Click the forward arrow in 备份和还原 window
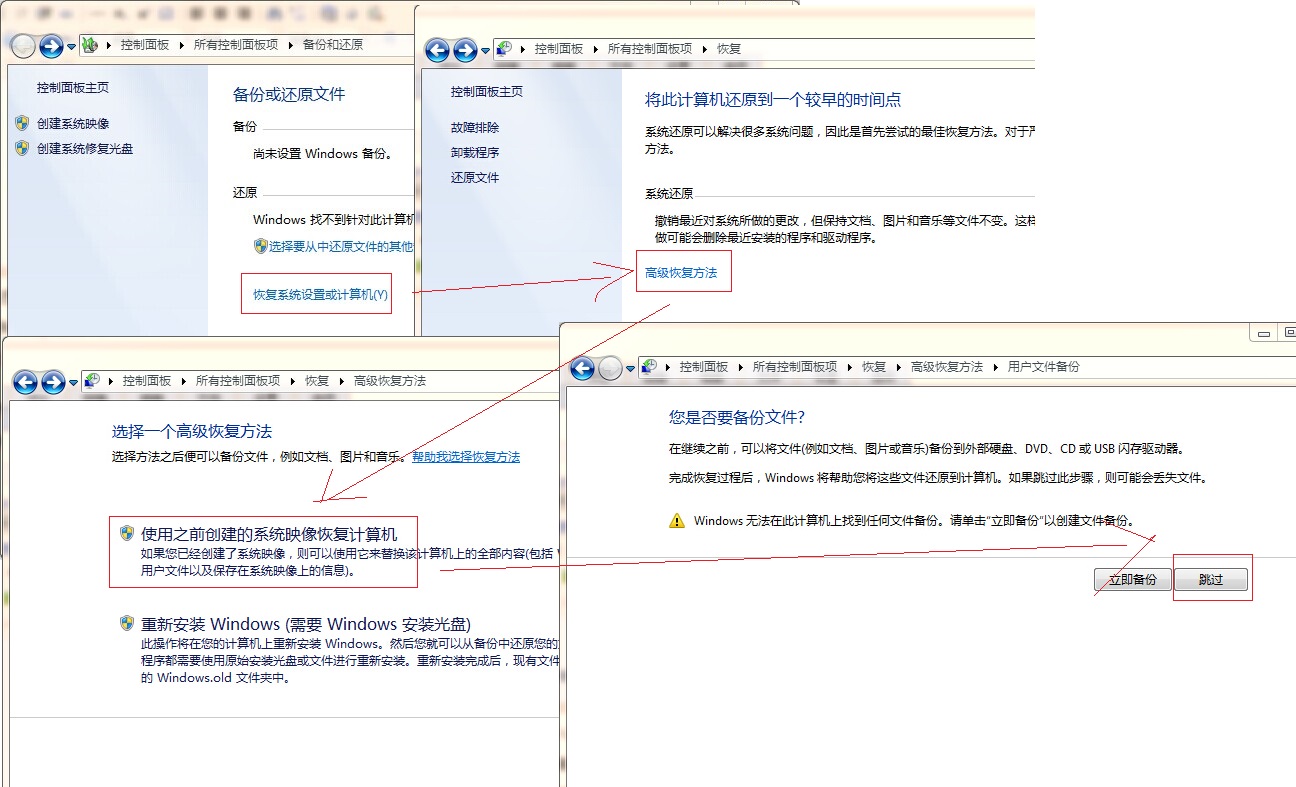Image resolution: width=1296 pixels, height=787 pixels. tap(51, 45)
